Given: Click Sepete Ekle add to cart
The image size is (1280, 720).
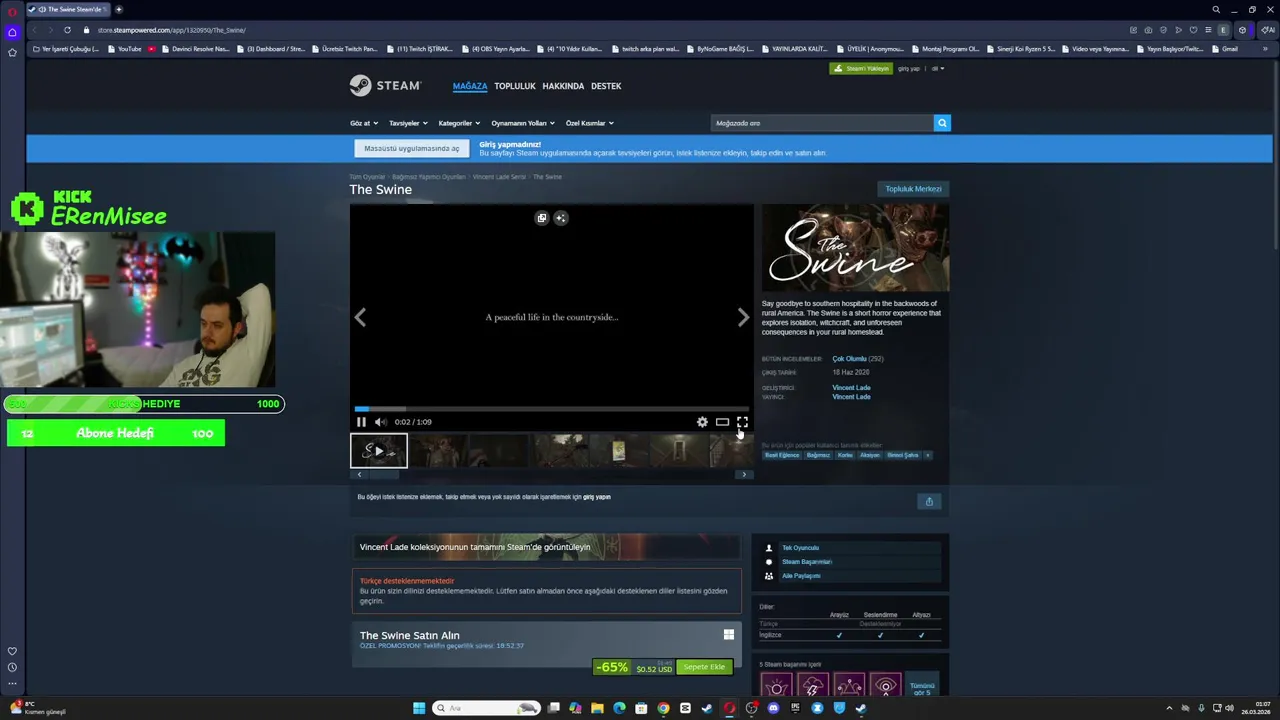Looking at the screenshot, I should point(704,667).
